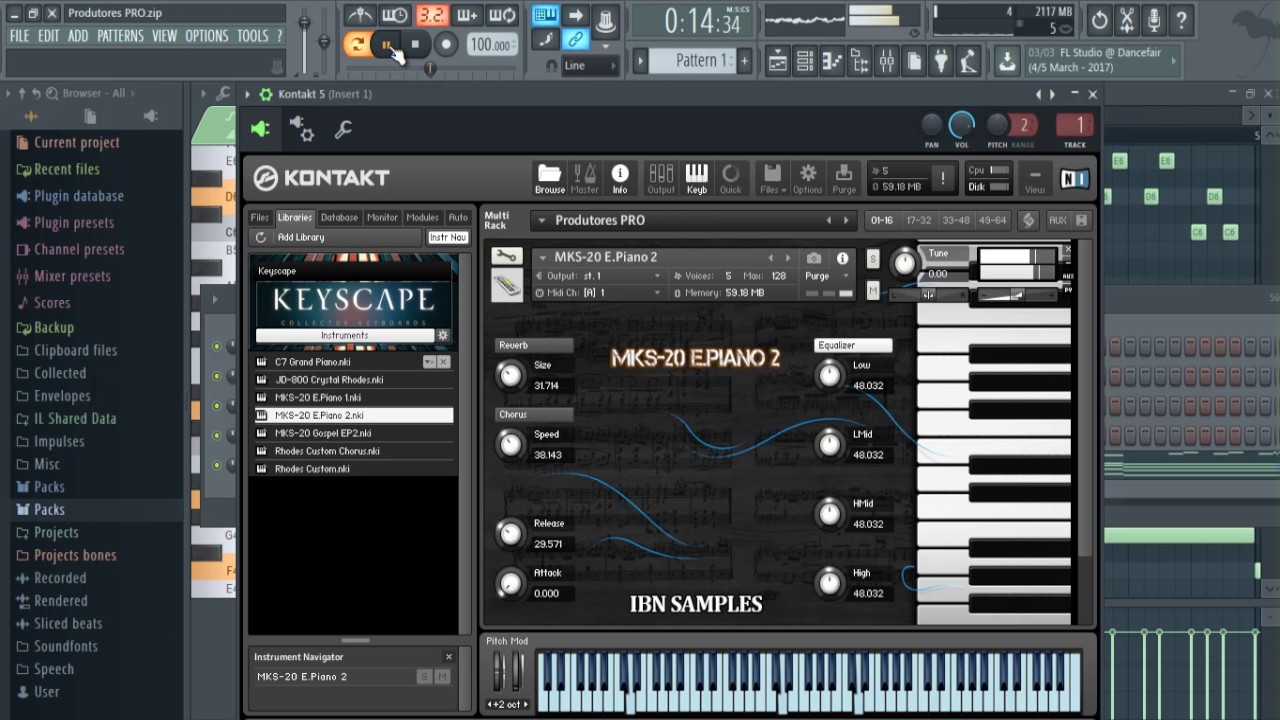Image resolution: width=1280 pixels, height=720 pixels.
Task: Open the piano roll icon
Action: point(832,61)
